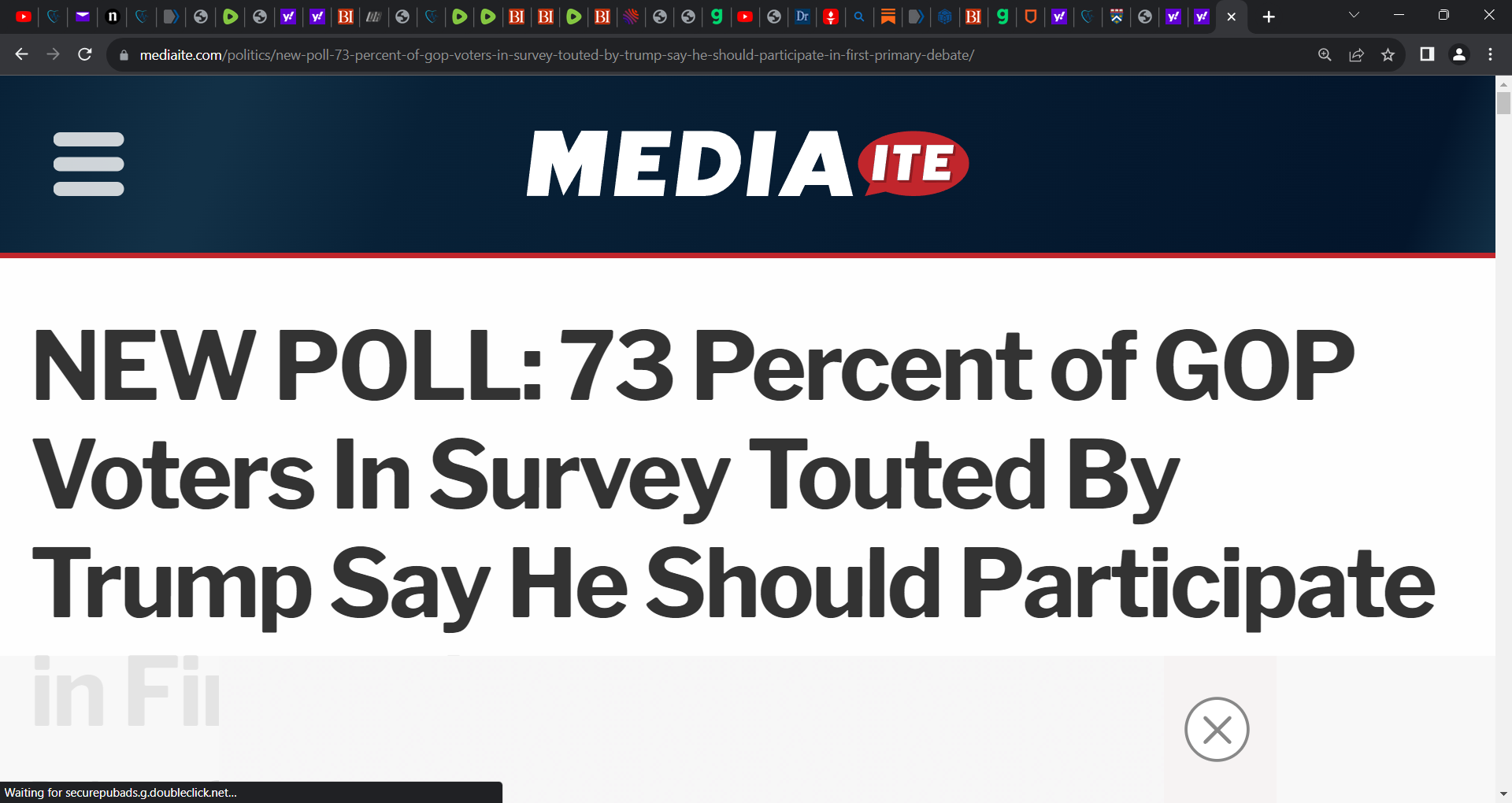Toggle the browser side panel
This screenshot has width=1512, height=803.
[1427, 54]
